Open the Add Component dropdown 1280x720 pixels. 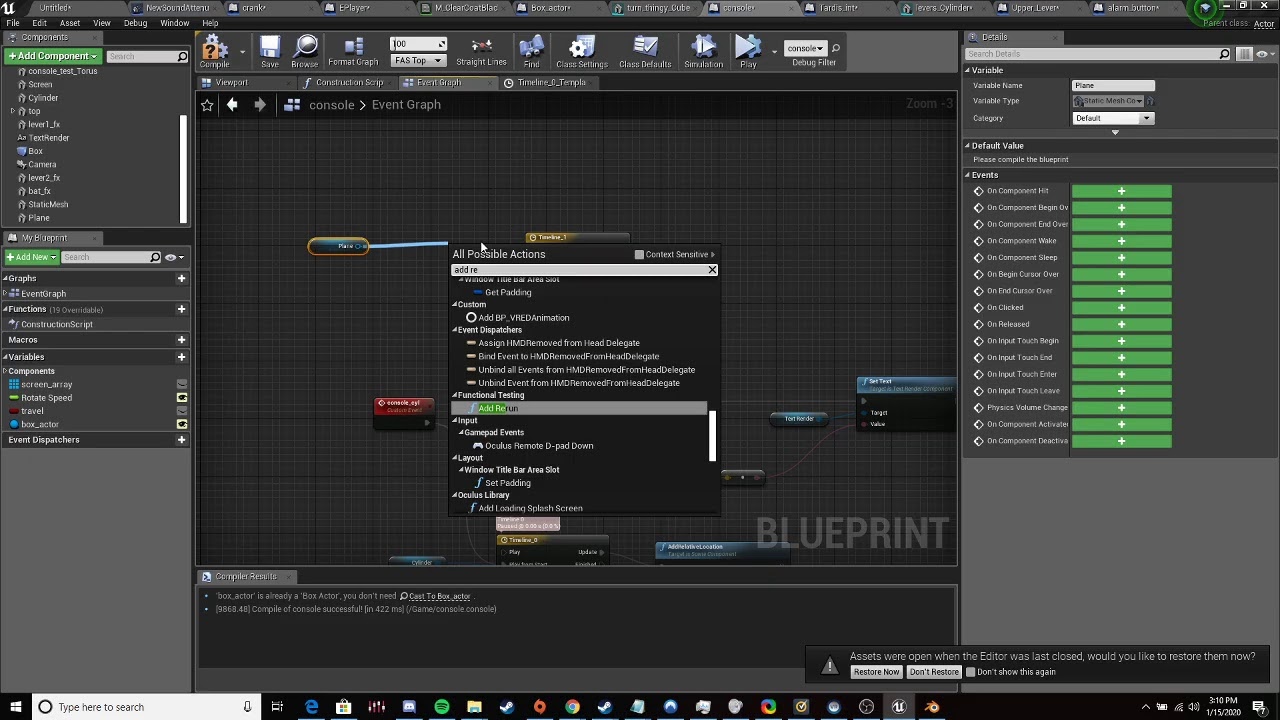[x=52, y=56]
